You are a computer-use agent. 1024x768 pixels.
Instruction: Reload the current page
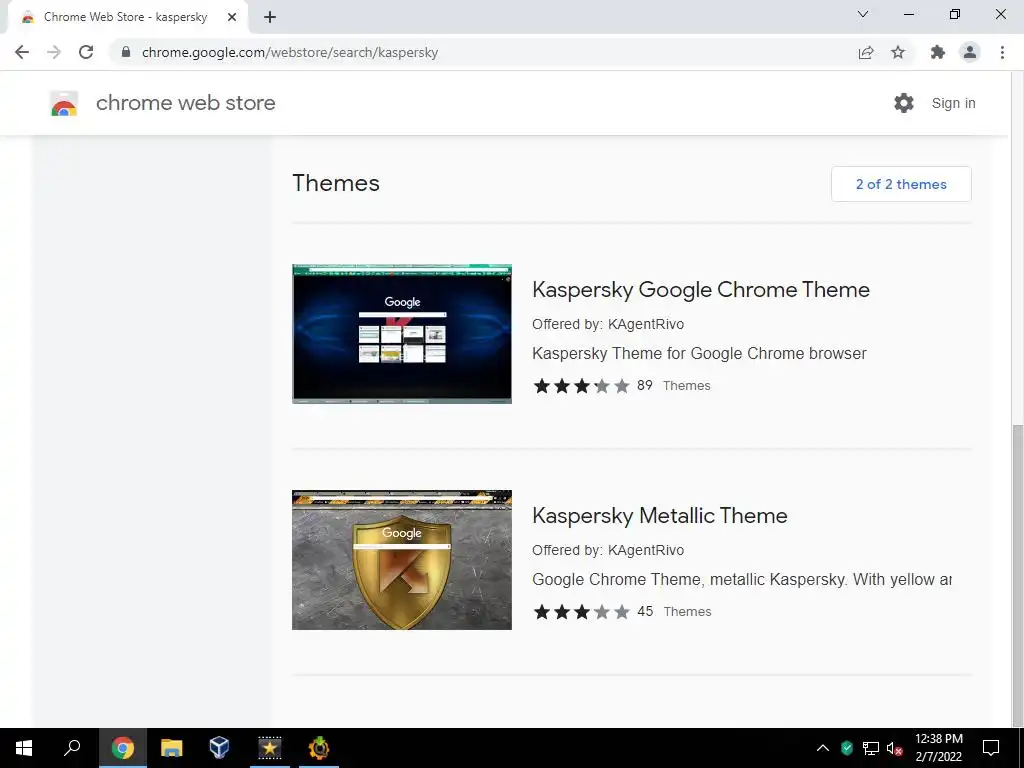click(x=86, y=52)
